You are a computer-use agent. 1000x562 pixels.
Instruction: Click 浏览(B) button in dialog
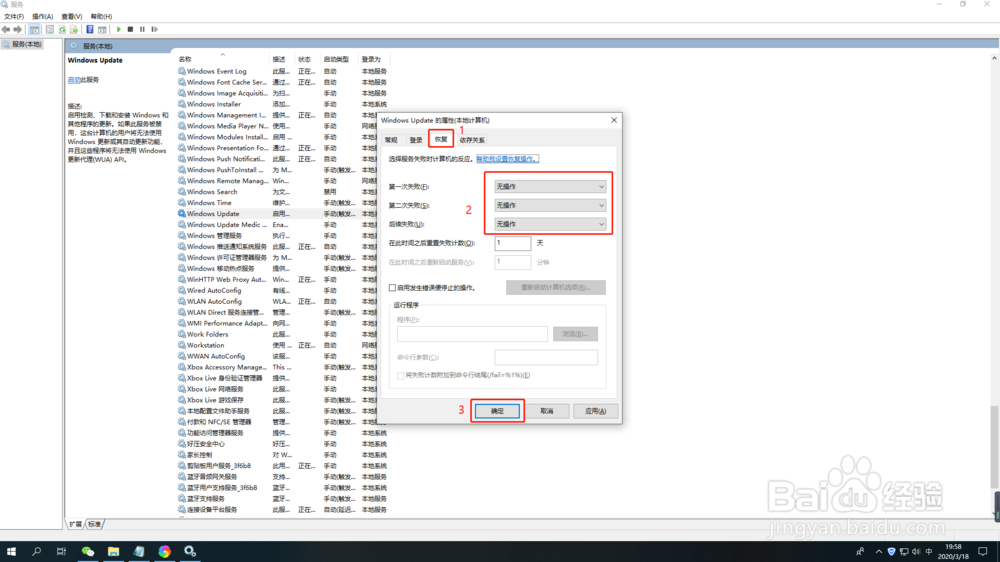click(x=575, y=334)
